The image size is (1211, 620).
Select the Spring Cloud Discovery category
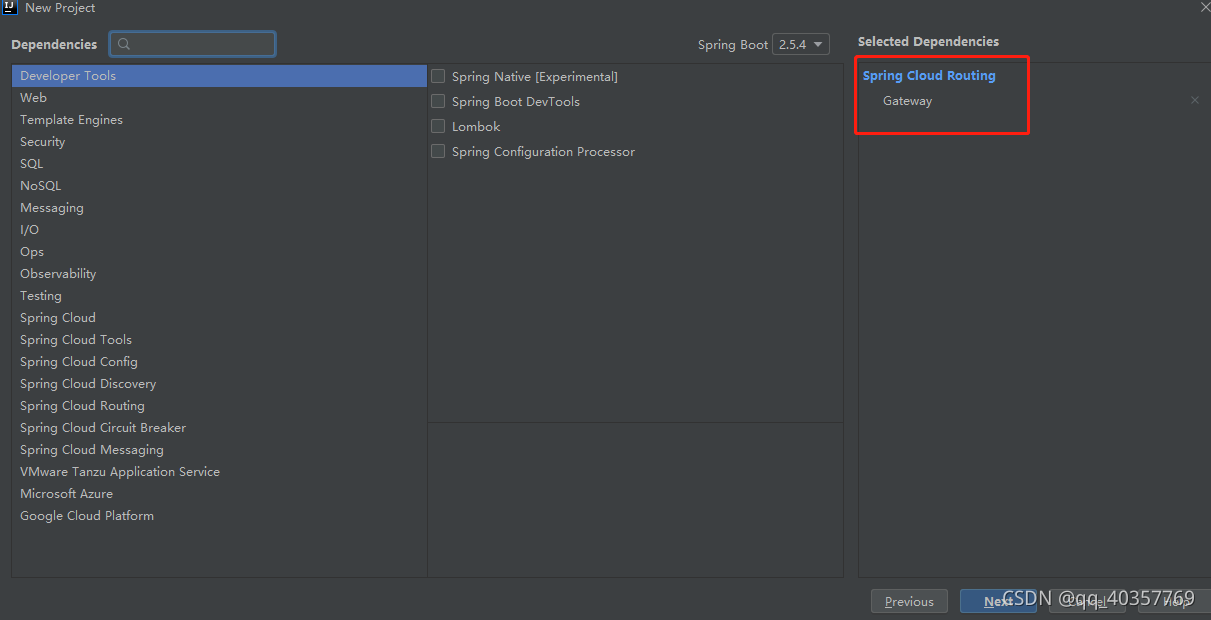pyautogui.click(x=219, y=384)
